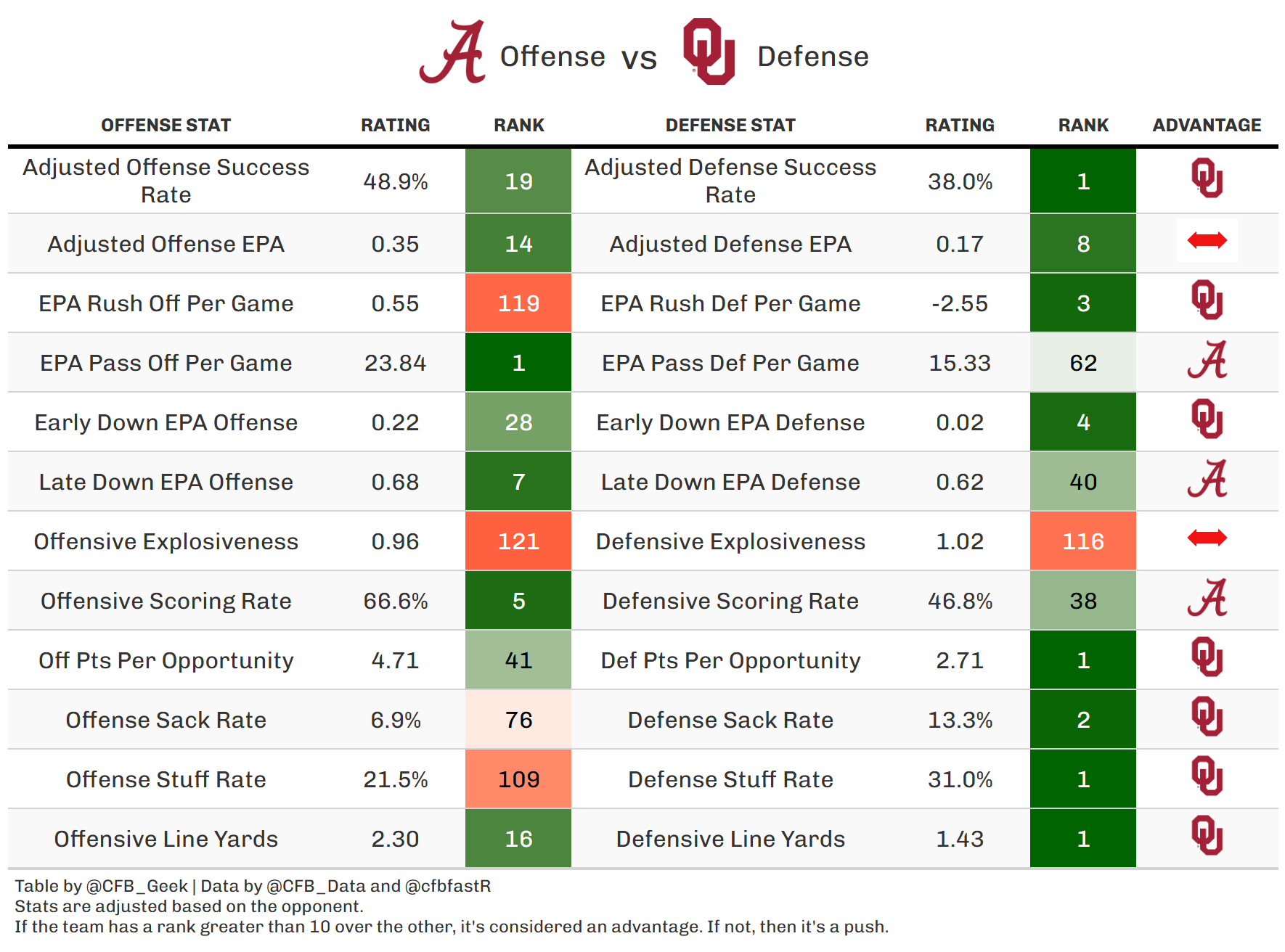Click the Alabama advantage logo for Late Down EPA row
Viewport: 1285px width, 952px height.
[x=1207, y=480]
